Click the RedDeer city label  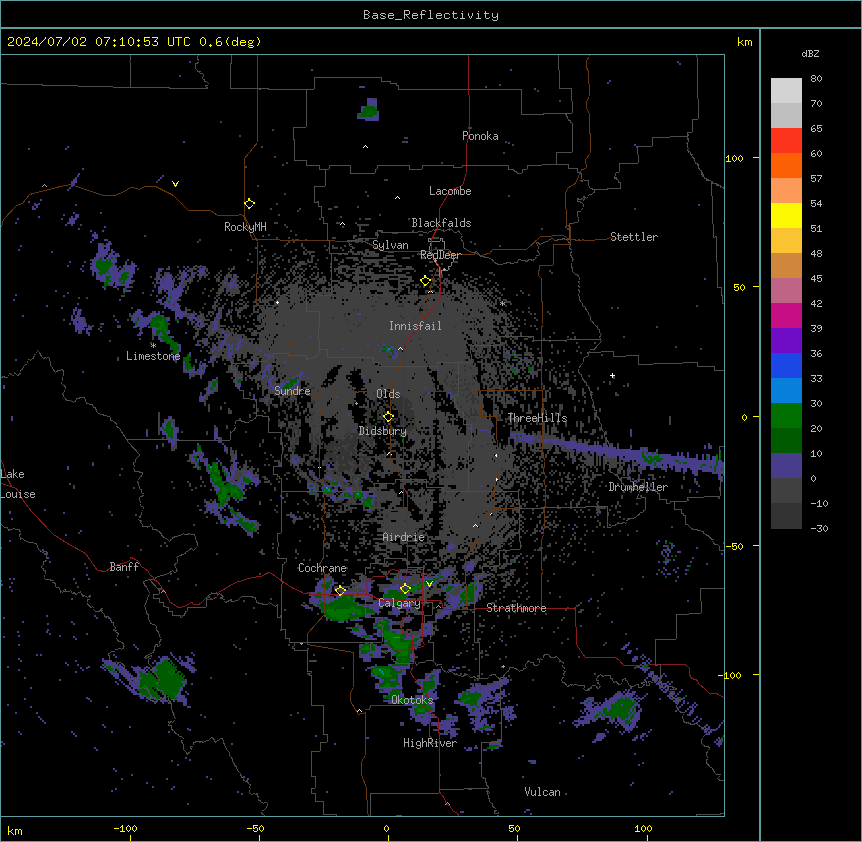click(x=440, y=255)
